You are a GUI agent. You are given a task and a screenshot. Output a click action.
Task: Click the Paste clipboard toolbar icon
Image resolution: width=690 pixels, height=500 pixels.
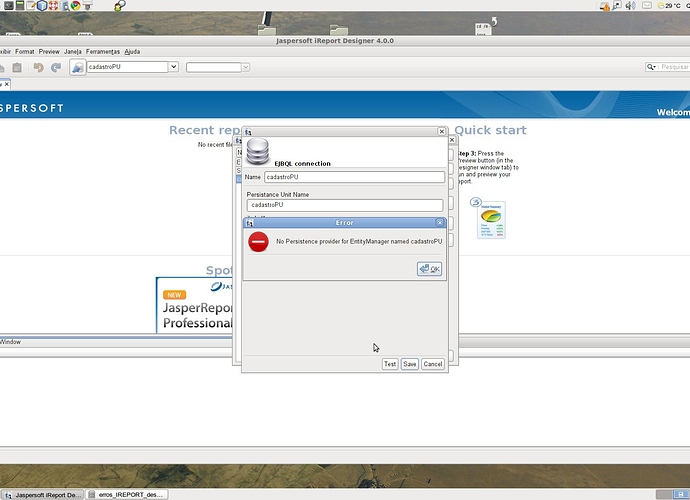point(17,67)
